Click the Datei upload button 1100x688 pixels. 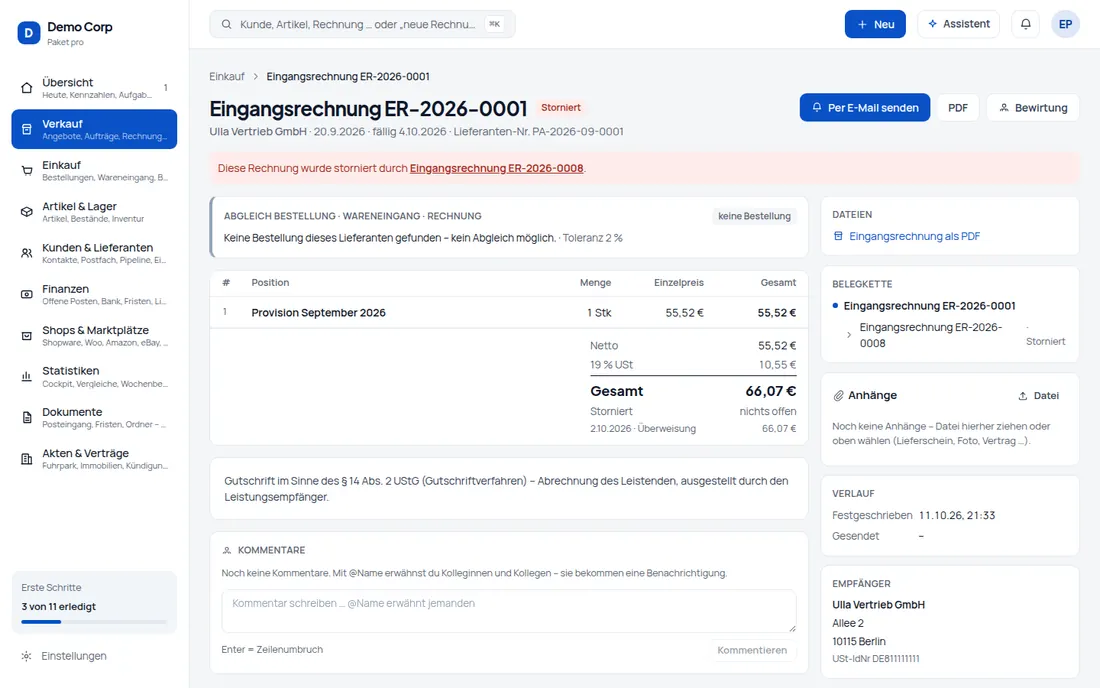click(1039, 396)
